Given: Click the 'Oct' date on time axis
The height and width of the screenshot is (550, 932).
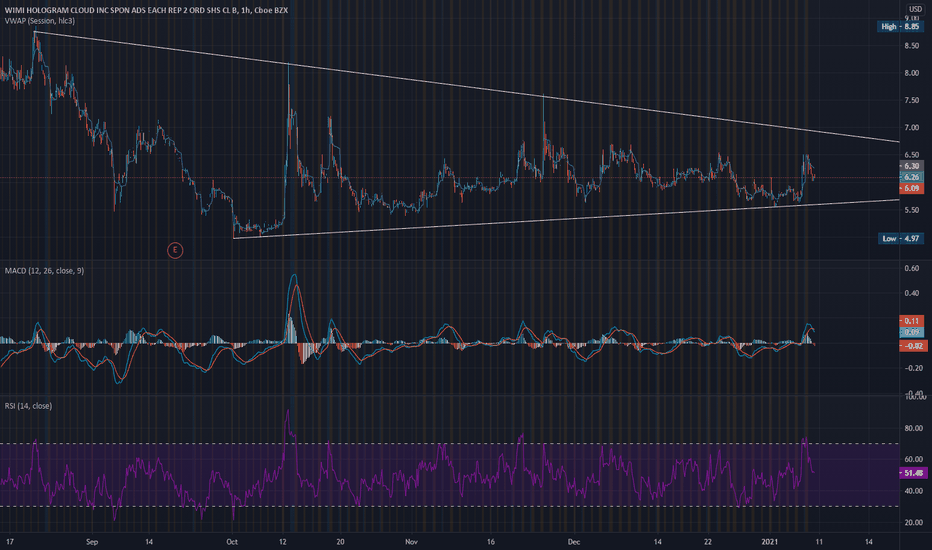Looking at the screenshot, I should (232, 542).
